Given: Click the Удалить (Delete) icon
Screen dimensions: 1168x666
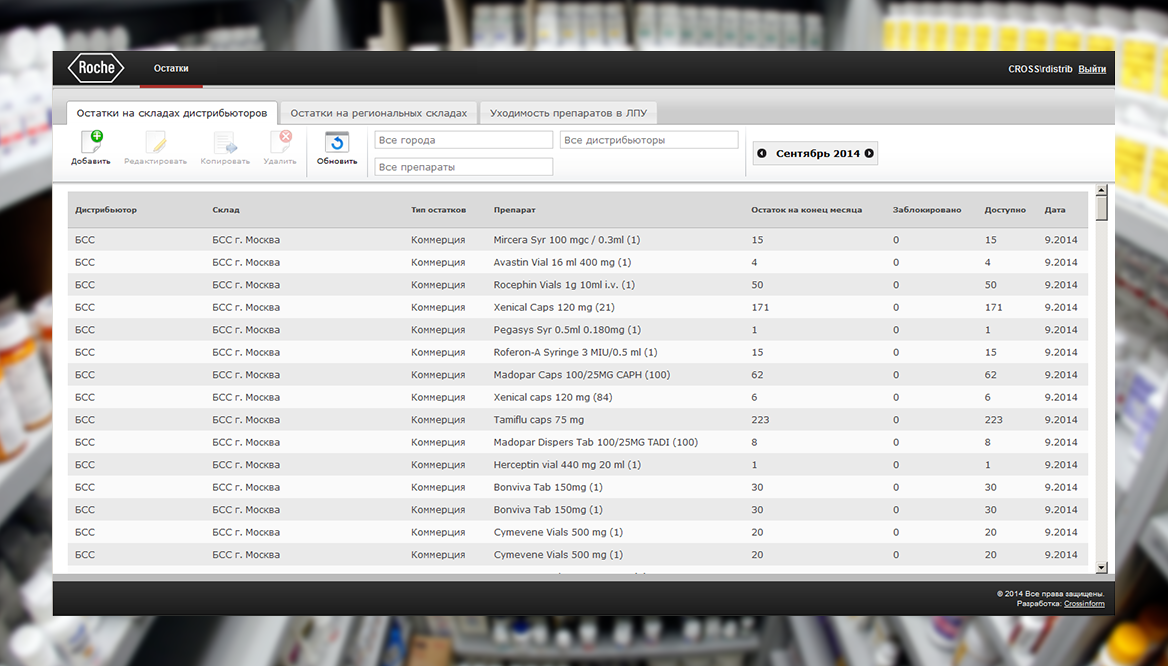Looking at the screenshot, I should pyautogui.click(x=280, y=143).
